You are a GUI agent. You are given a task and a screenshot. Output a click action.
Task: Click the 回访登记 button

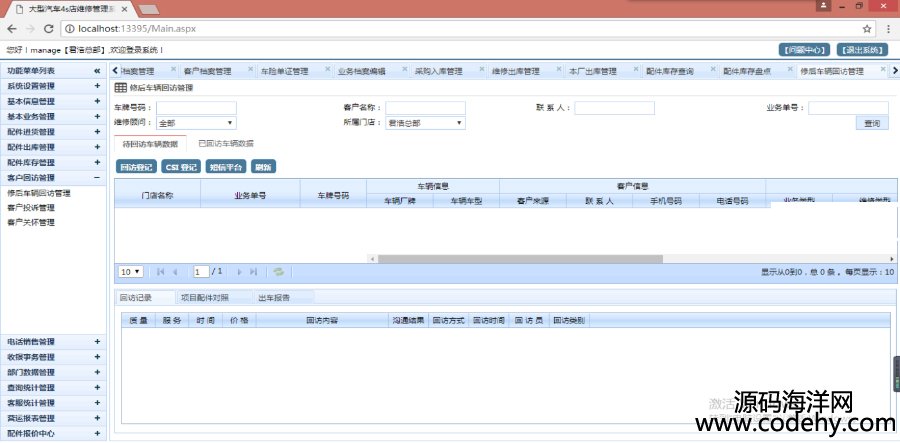pyautogui.click(x=136, y=167)
